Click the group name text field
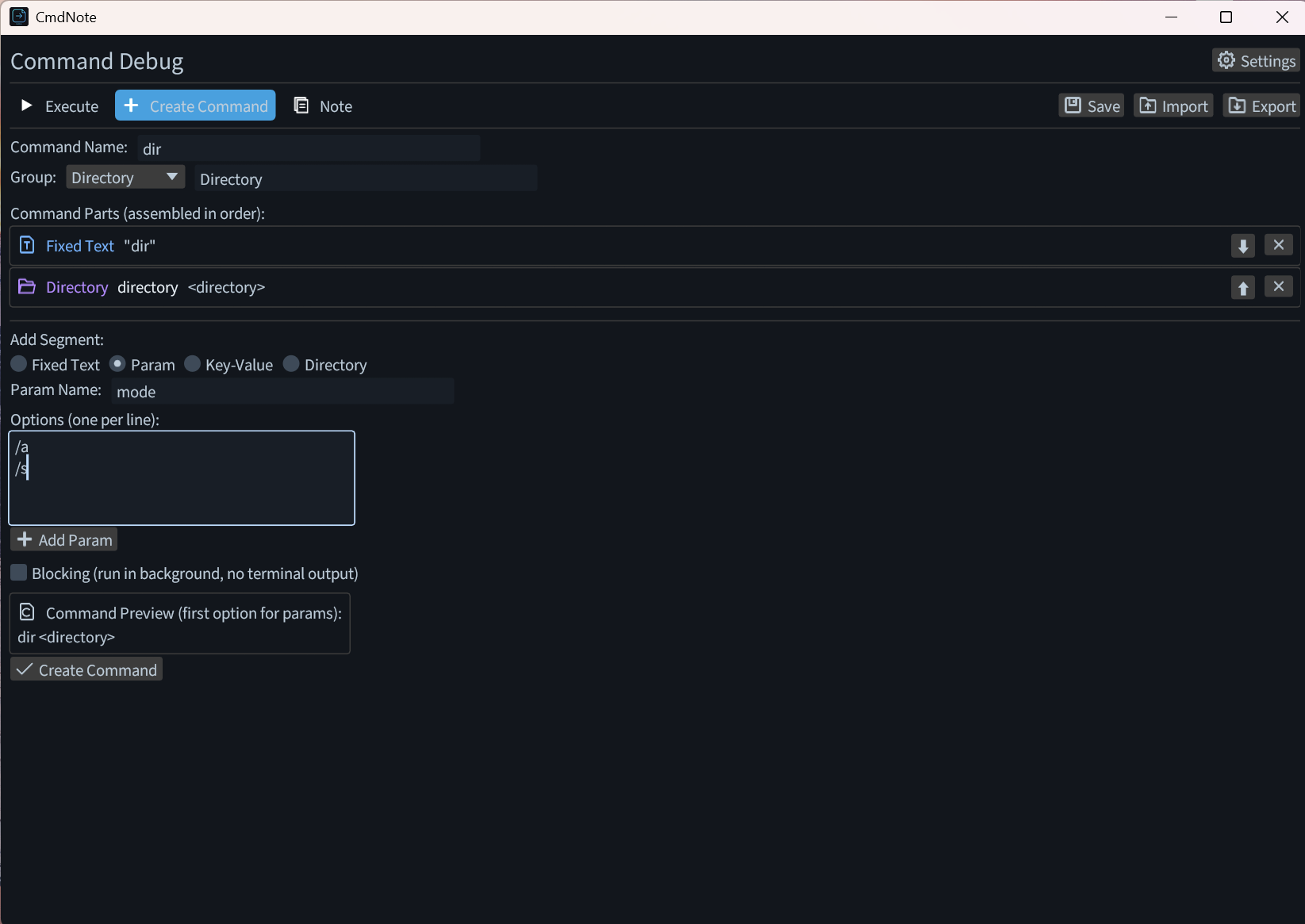This screenshot has height=924, width=1305. (366, 178)
